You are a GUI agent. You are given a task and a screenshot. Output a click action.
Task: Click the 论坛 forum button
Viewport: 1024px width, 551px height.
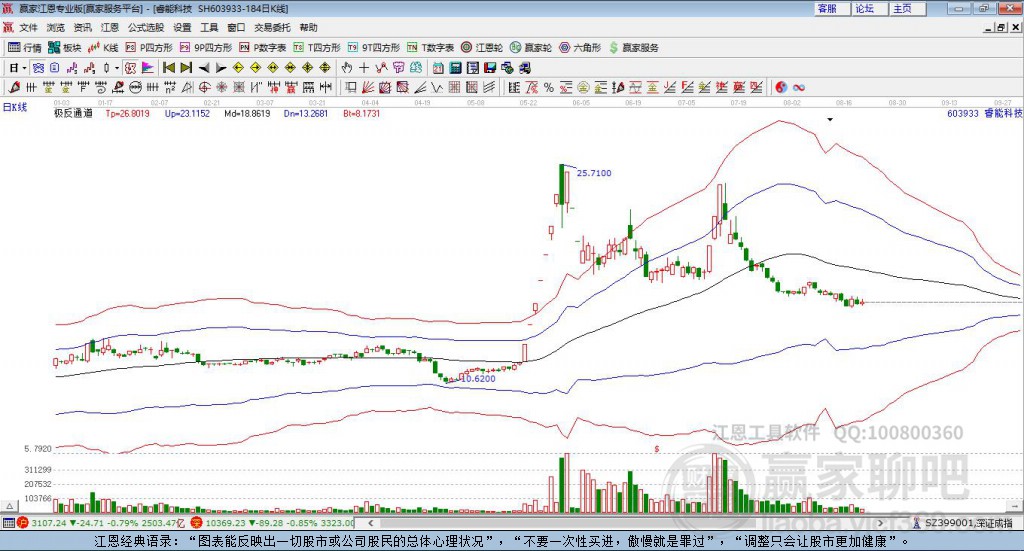pos(870,8)
